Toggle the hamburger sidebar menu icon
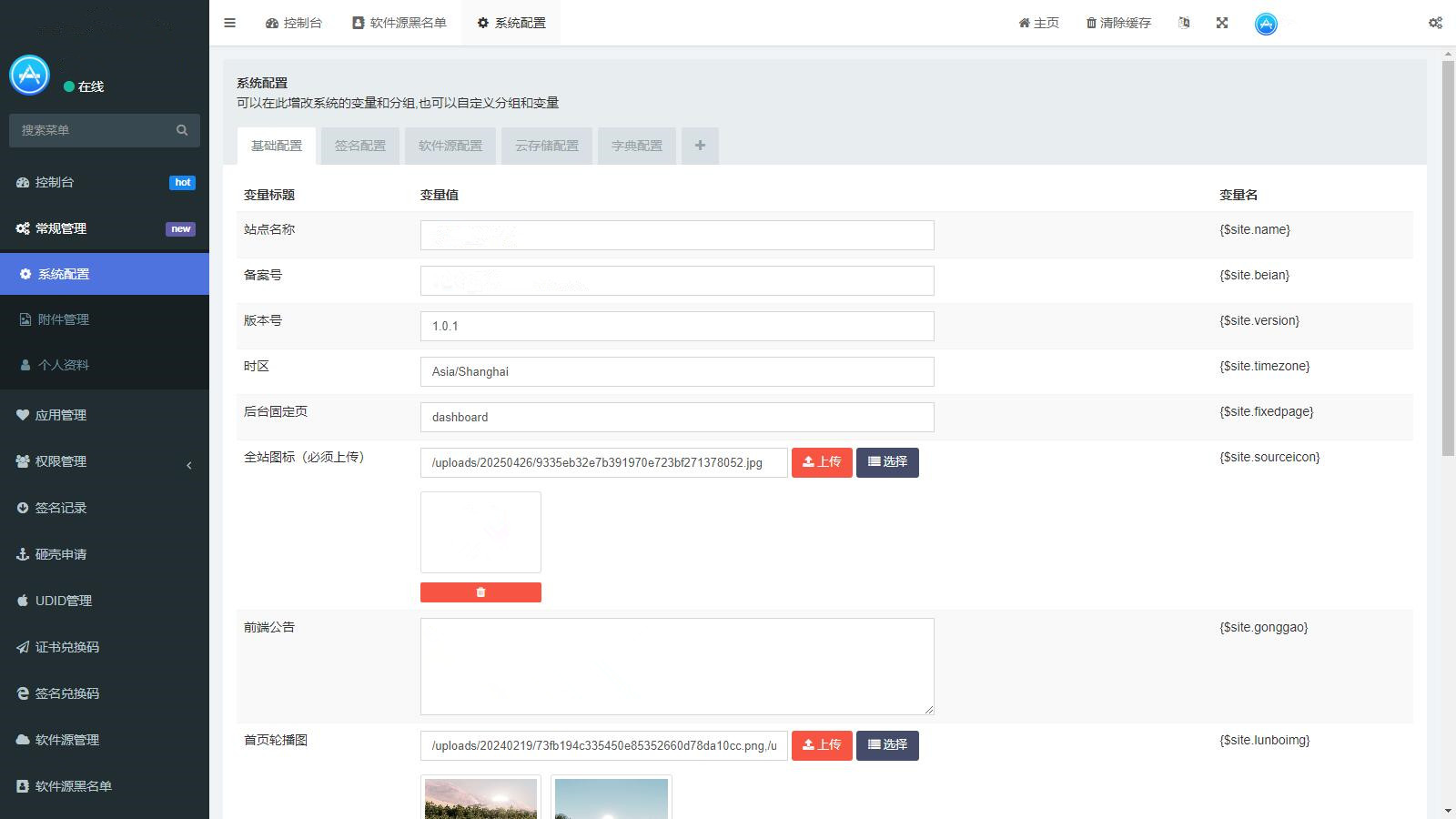This screenshot has height=819, width=1456. [x=229, y=23]
